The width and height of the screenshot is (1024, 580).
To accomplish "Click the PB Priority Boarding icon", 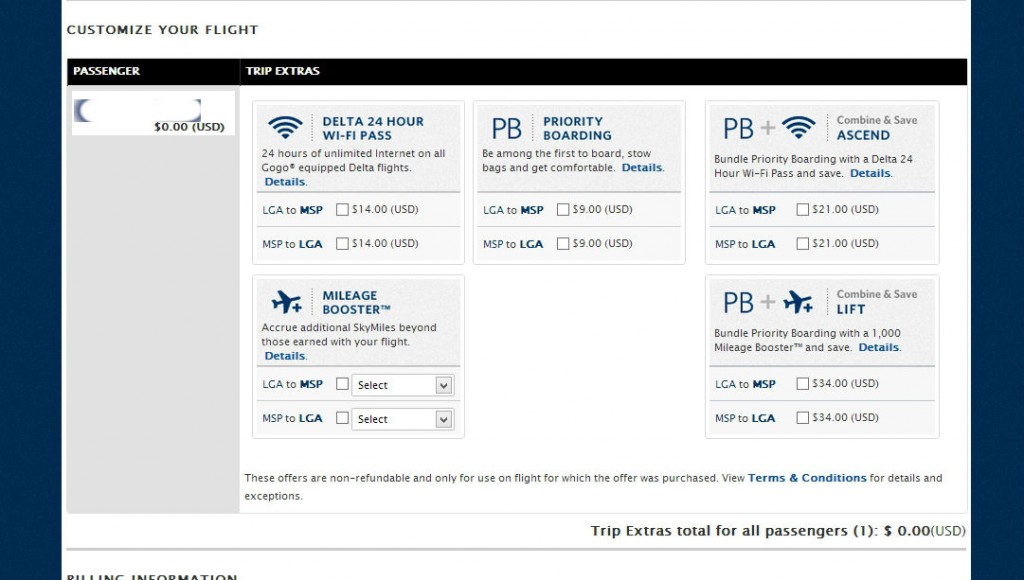I will (506, 129).
